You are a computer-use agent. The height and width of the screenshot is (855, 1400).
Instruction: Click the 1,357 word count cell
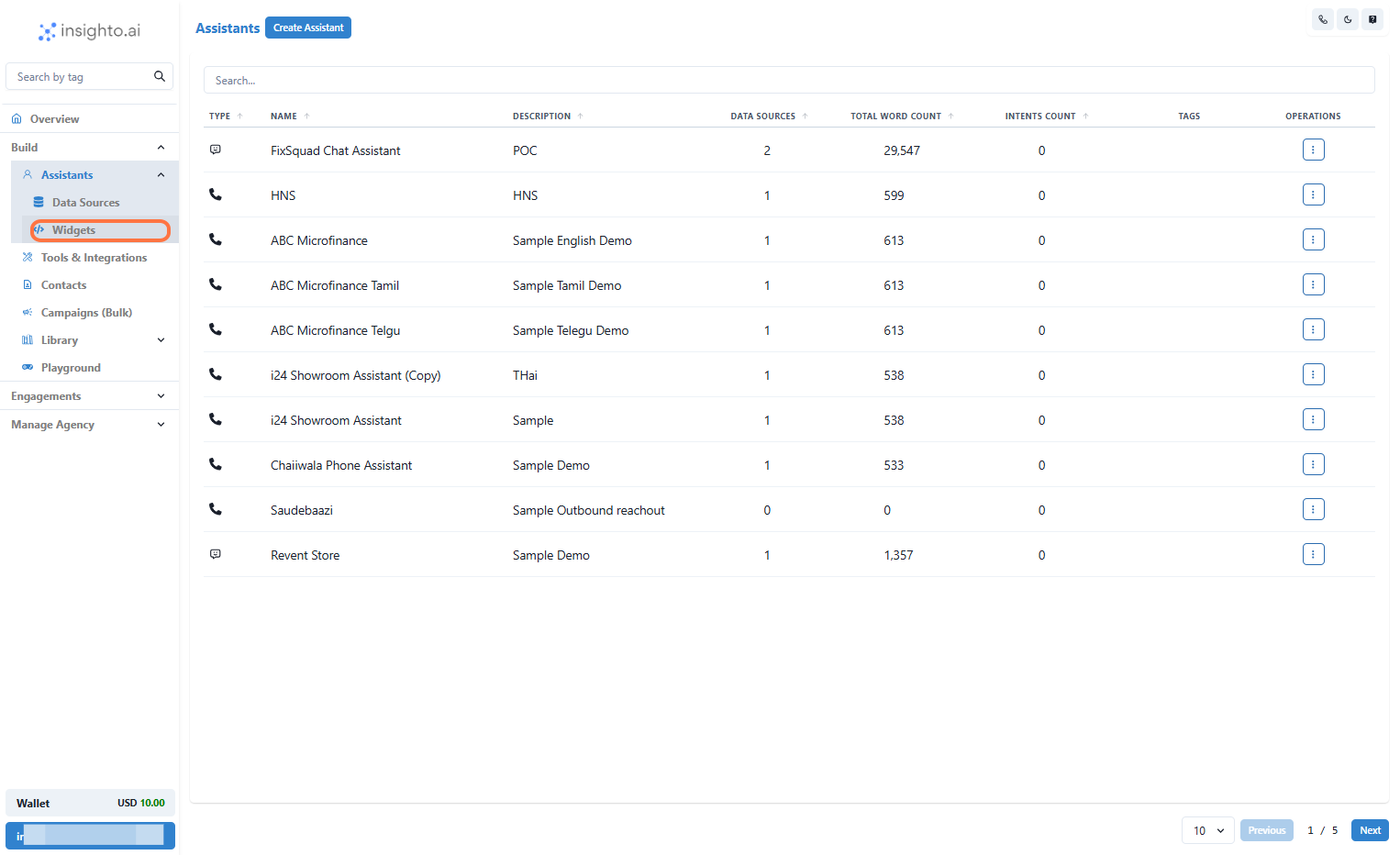[898, 555]
